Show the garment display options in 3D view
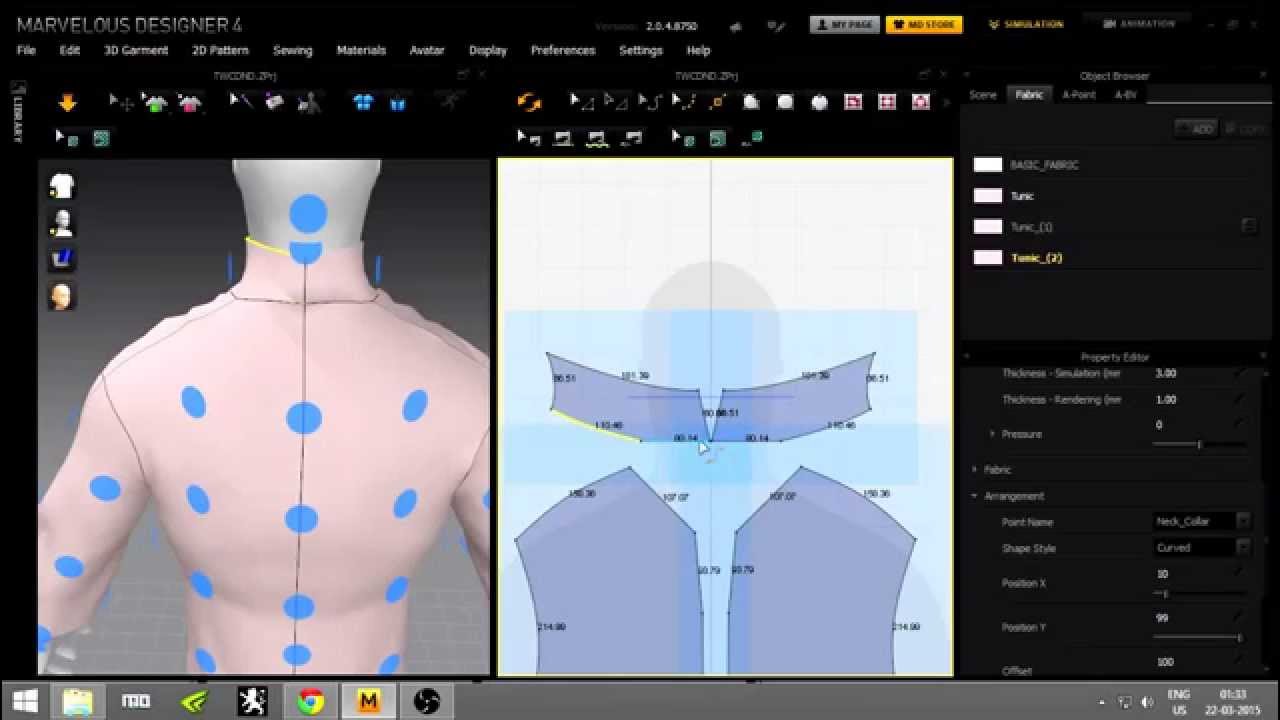 63,186
